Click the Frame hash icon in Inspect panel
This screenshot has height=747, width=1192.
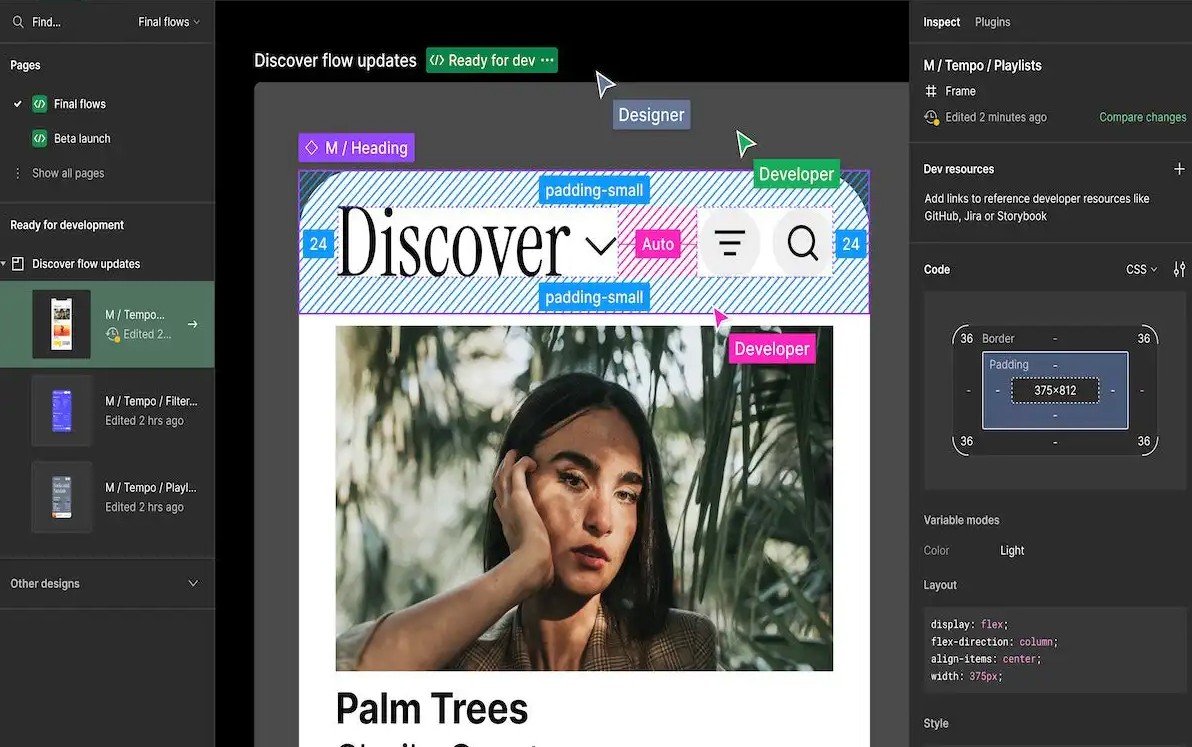(931, 91)
